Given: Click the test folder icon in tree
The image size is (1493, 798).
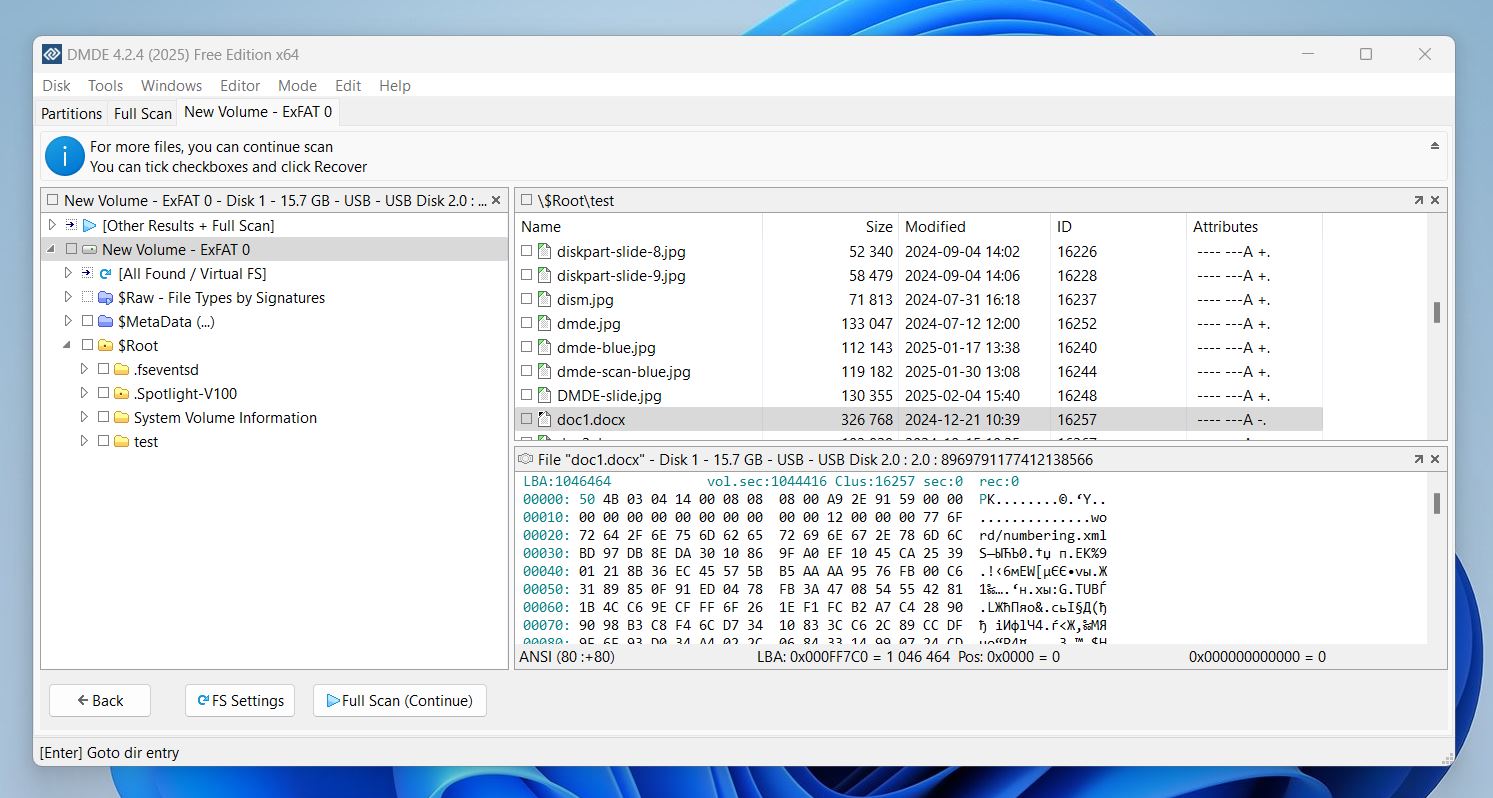Looking at the screenshot, I should [x=121, y=442].
